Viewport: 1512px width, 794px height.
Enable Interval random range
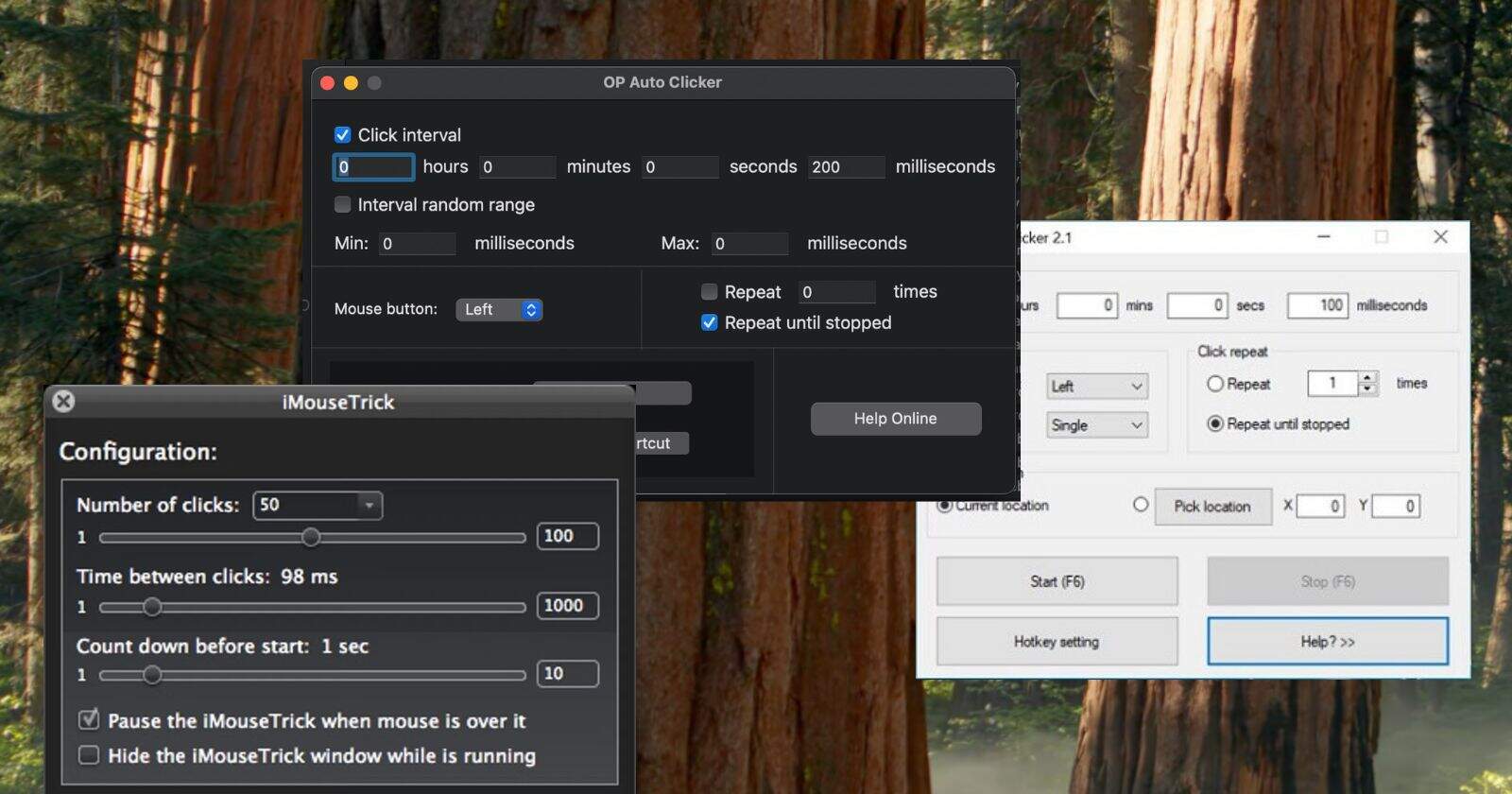click(343, 205)
